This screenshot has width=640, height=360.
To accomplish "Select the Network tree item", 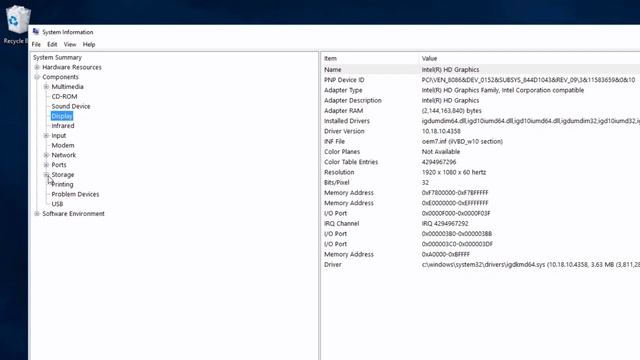I will pyautogui.click(x=64, y=155).
